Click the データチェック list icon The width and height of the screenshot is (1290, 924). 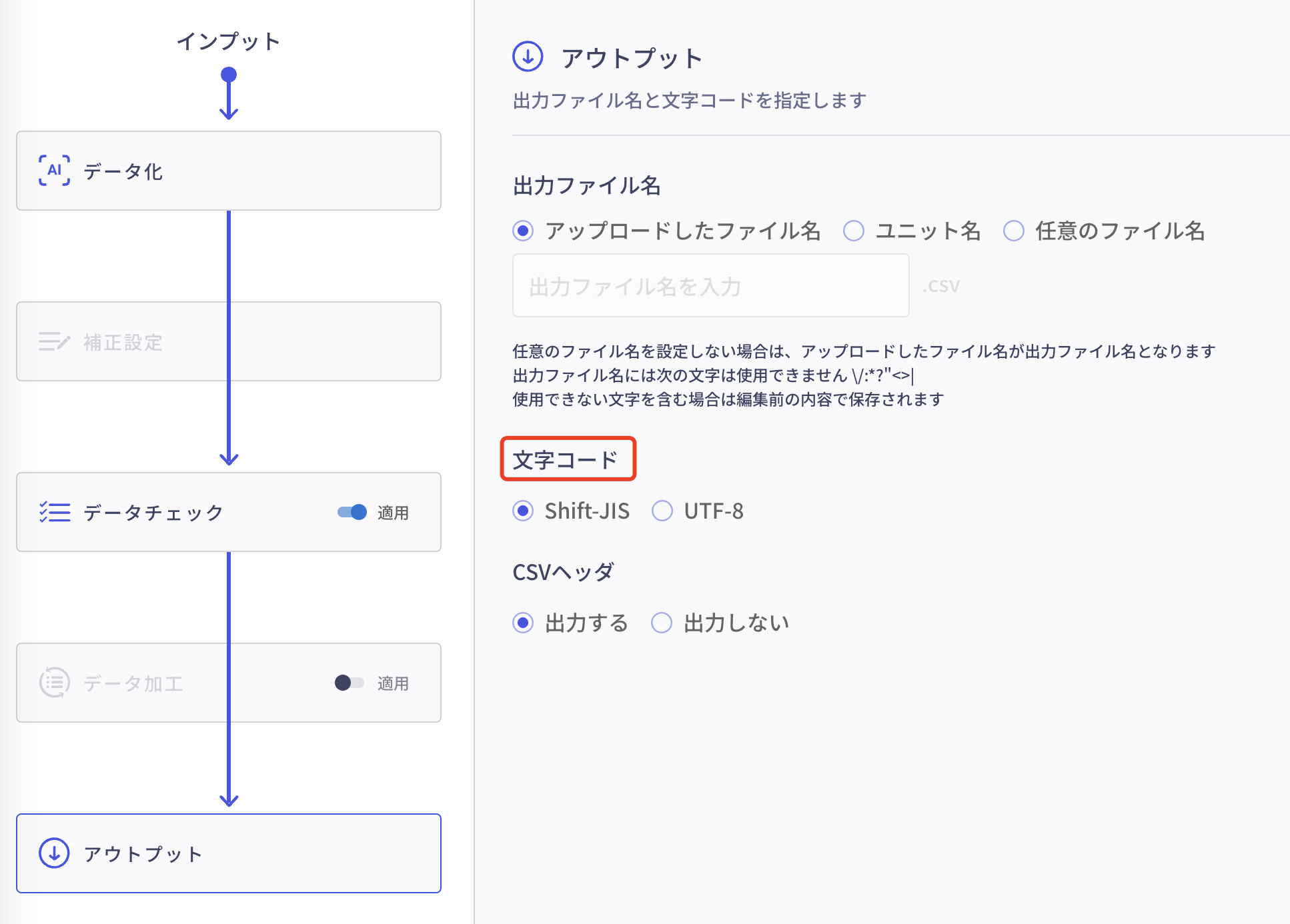tap(55, 512)
